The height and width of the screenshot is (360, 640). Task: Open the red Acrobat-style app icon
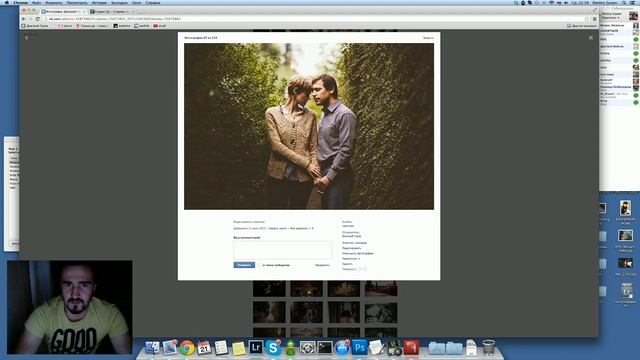tap(411, 348)
